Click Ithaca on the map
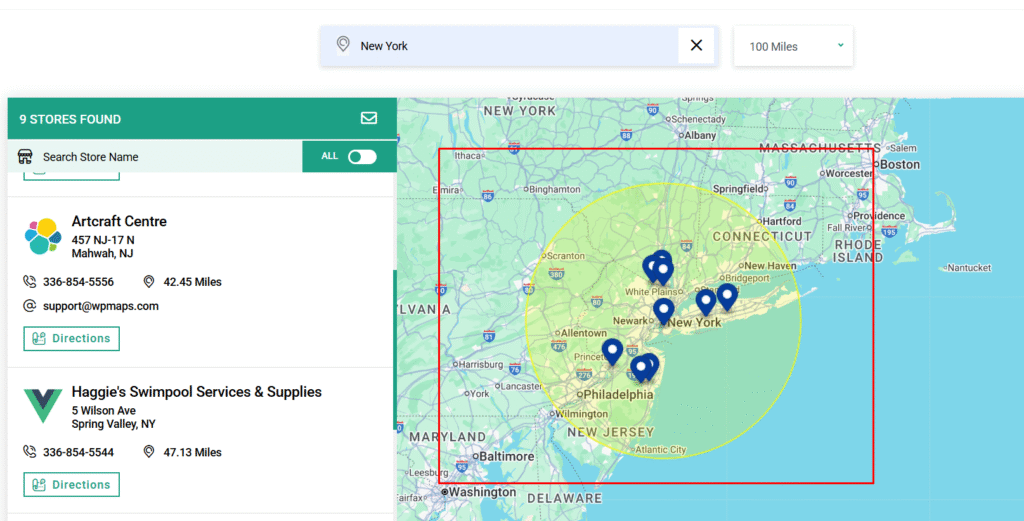The image size is (1024, 521). [x=468, y=155]
